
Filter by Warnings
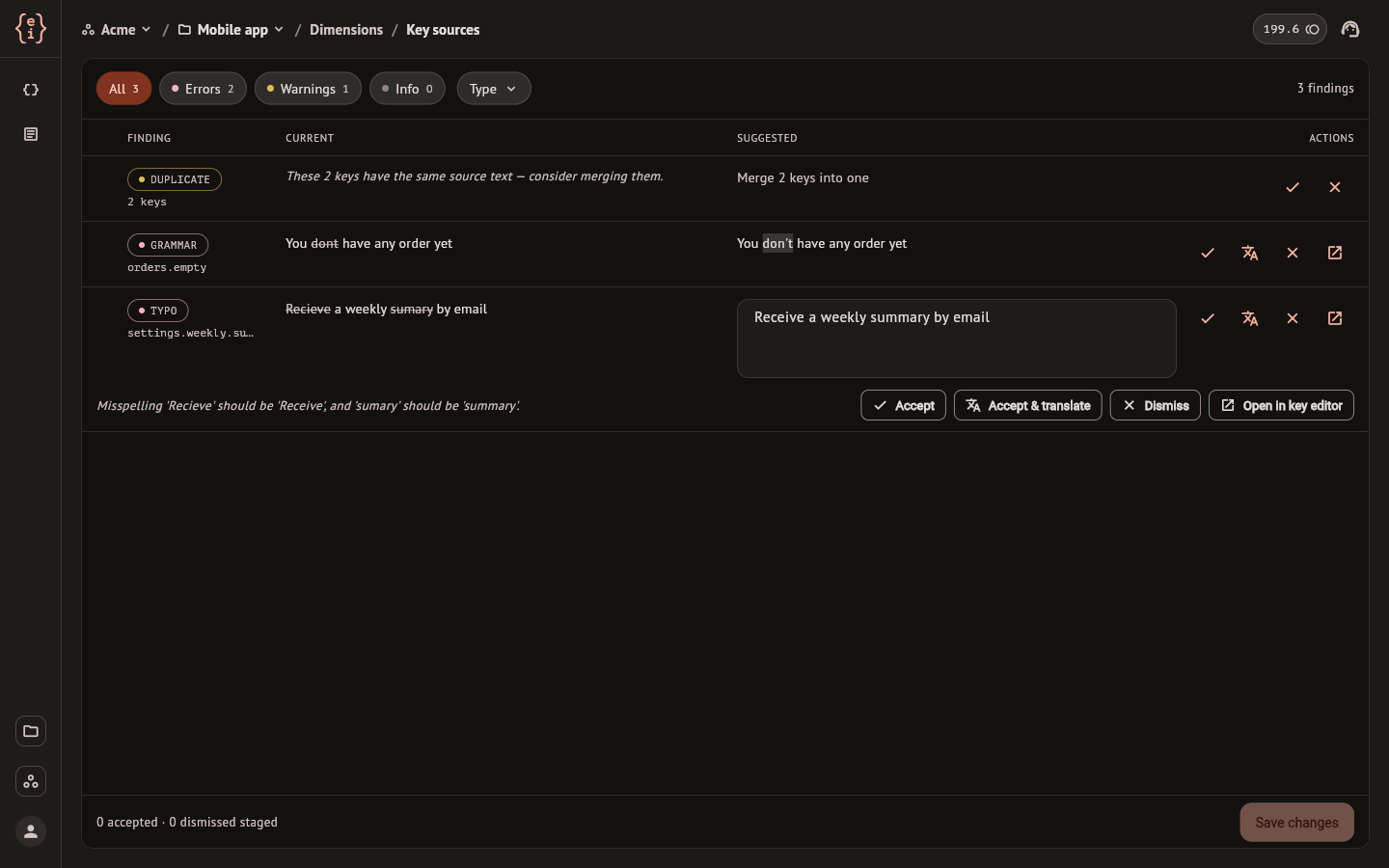click(308, 89)
